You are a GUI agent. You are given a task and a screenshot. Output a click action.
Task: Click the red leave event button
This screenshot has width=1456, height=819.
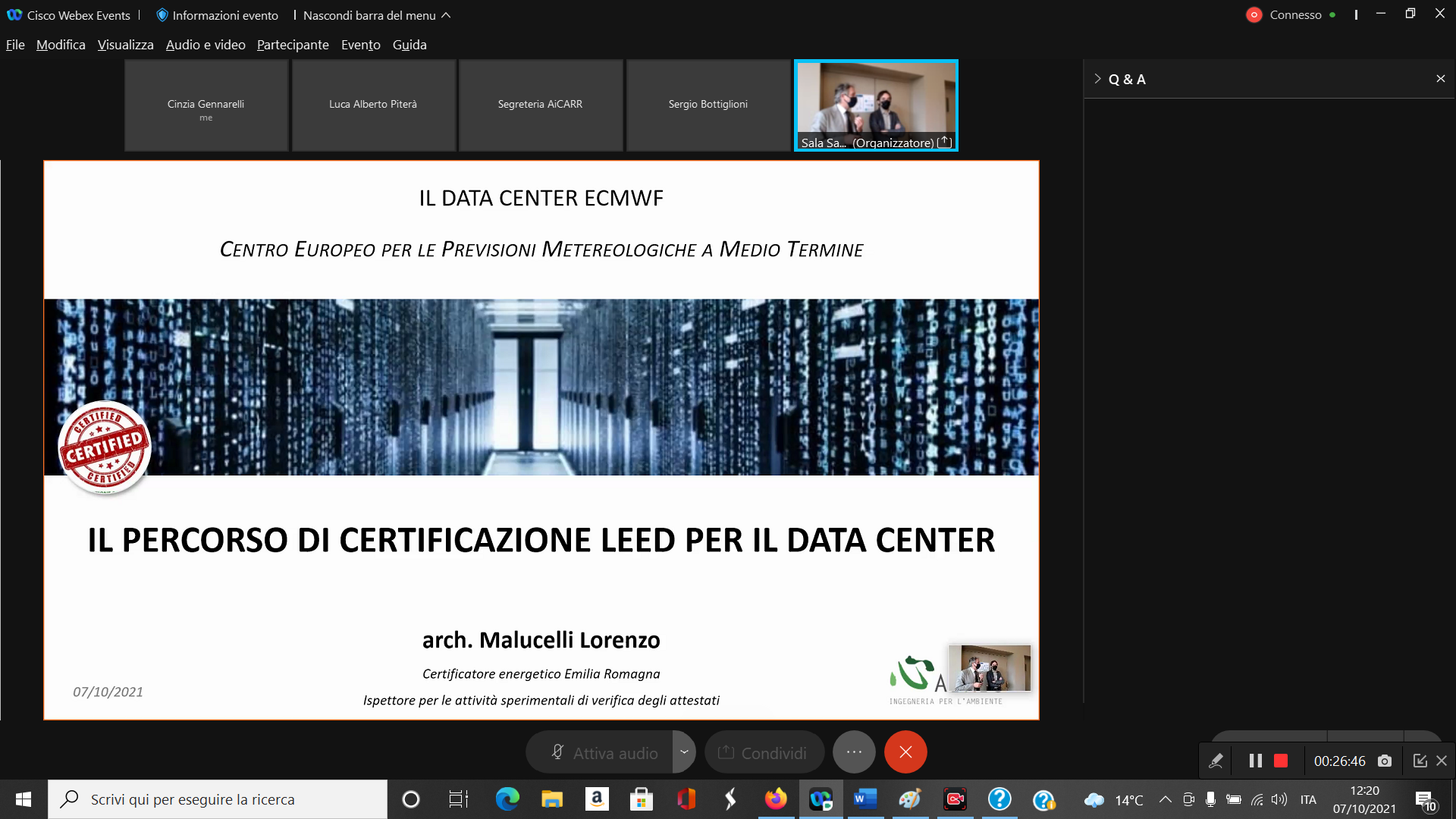(905, 752)
